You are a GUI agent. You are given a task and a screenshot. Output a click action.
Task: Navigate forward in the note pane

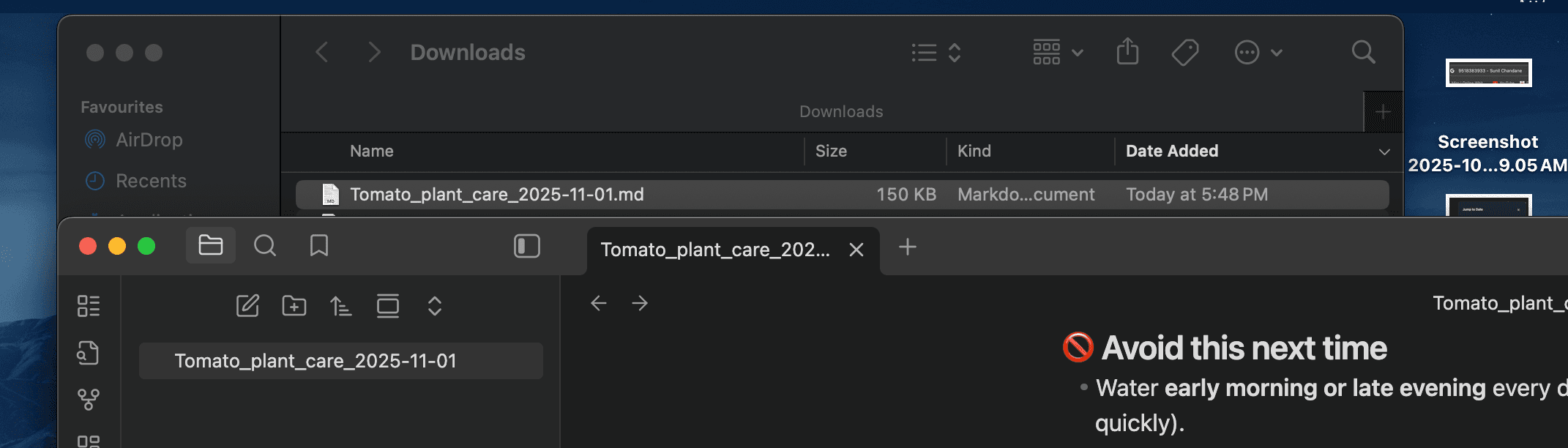(x=640, y=303)
